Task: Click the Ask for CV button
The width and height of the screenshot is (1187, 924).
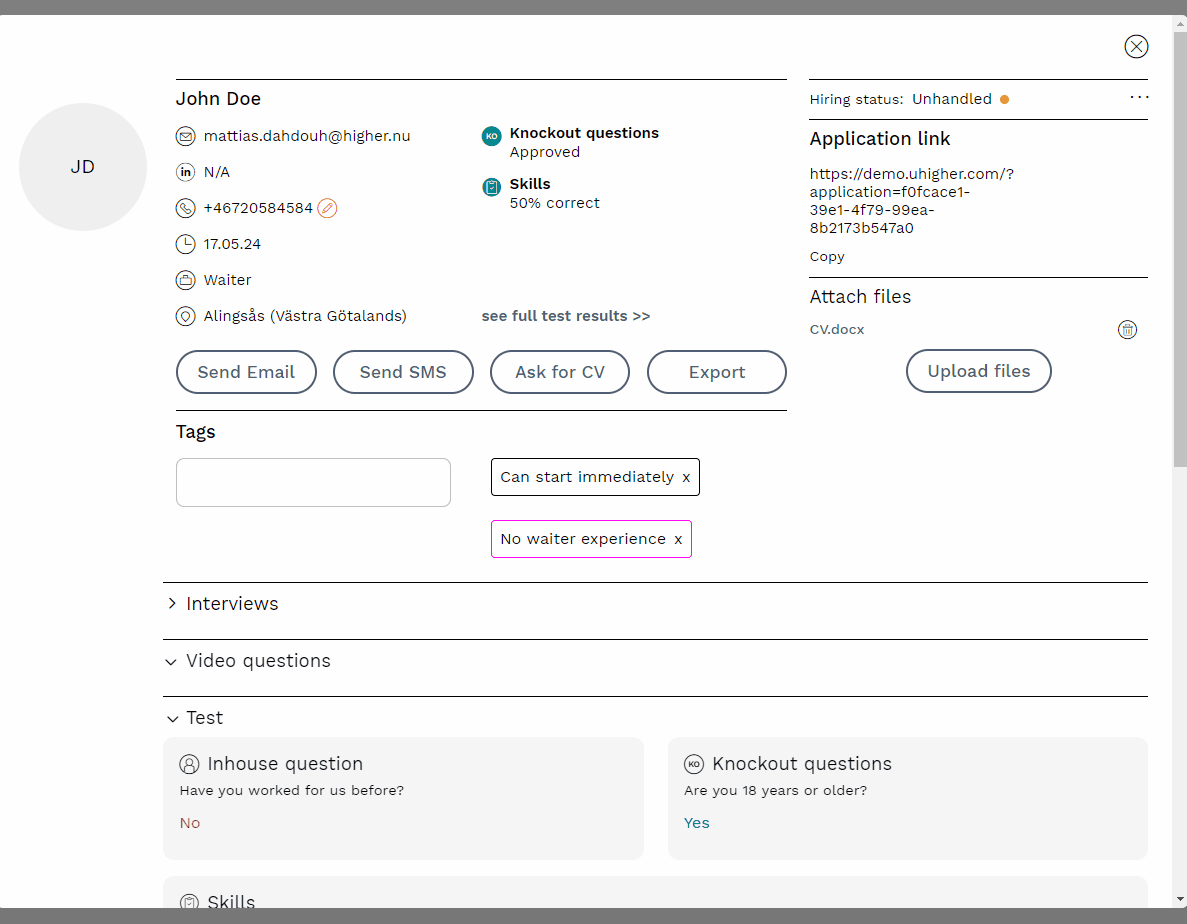Action: tap(560, 372)
